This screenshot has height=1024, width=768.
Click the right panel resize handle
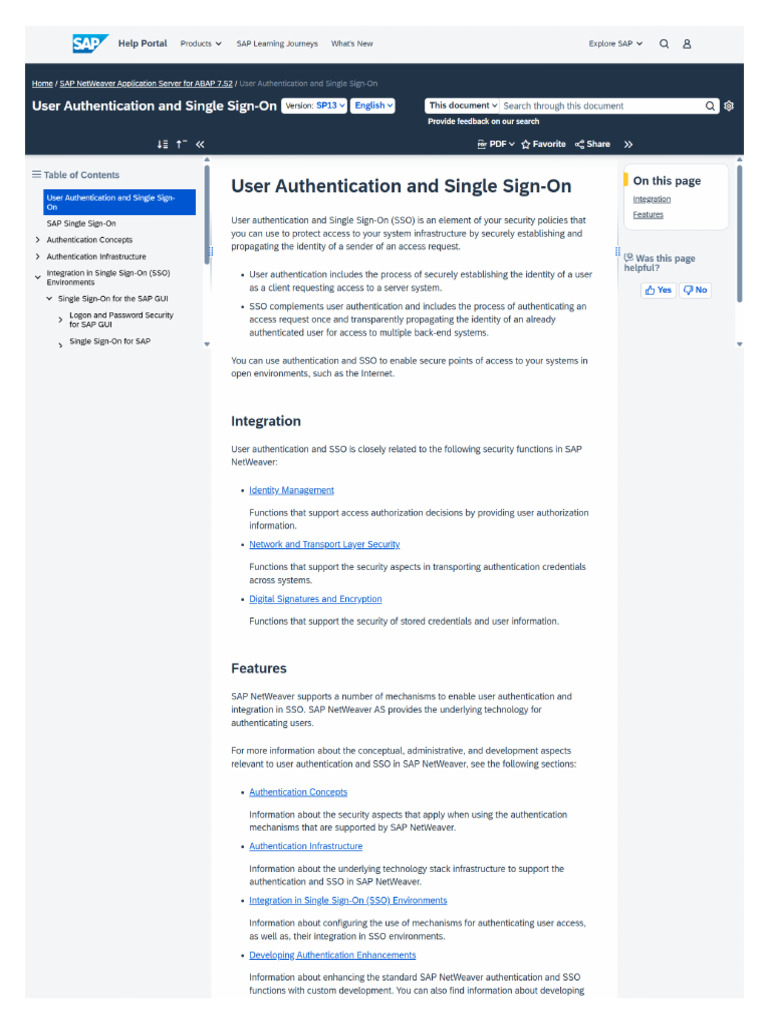coord(618,251)
